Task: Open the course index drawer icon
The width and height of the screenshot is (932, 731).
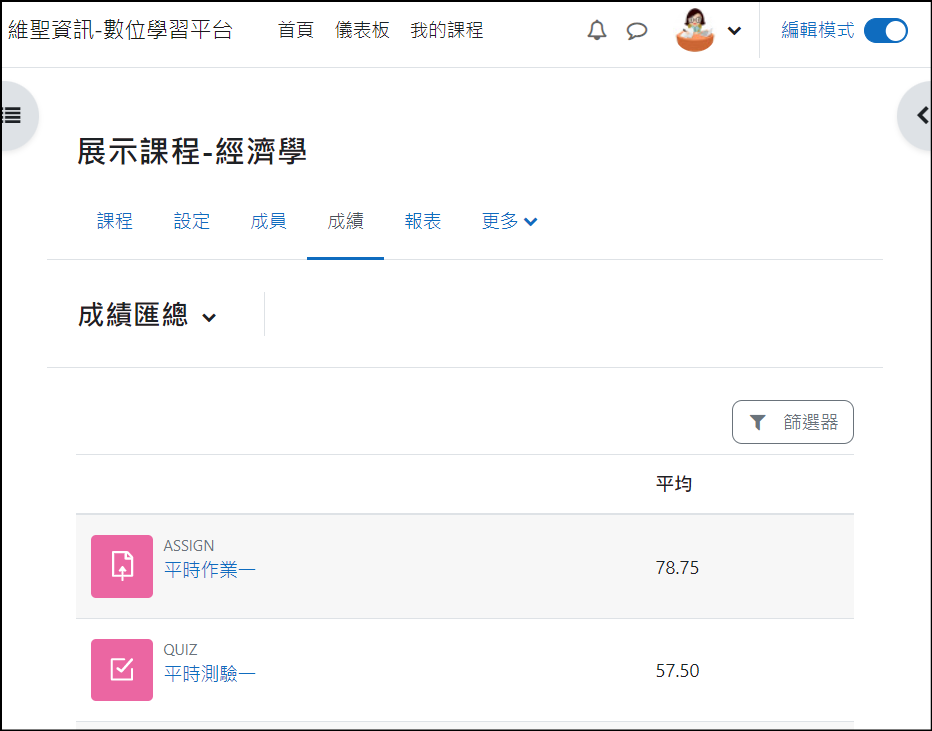Action: [13, 115]
